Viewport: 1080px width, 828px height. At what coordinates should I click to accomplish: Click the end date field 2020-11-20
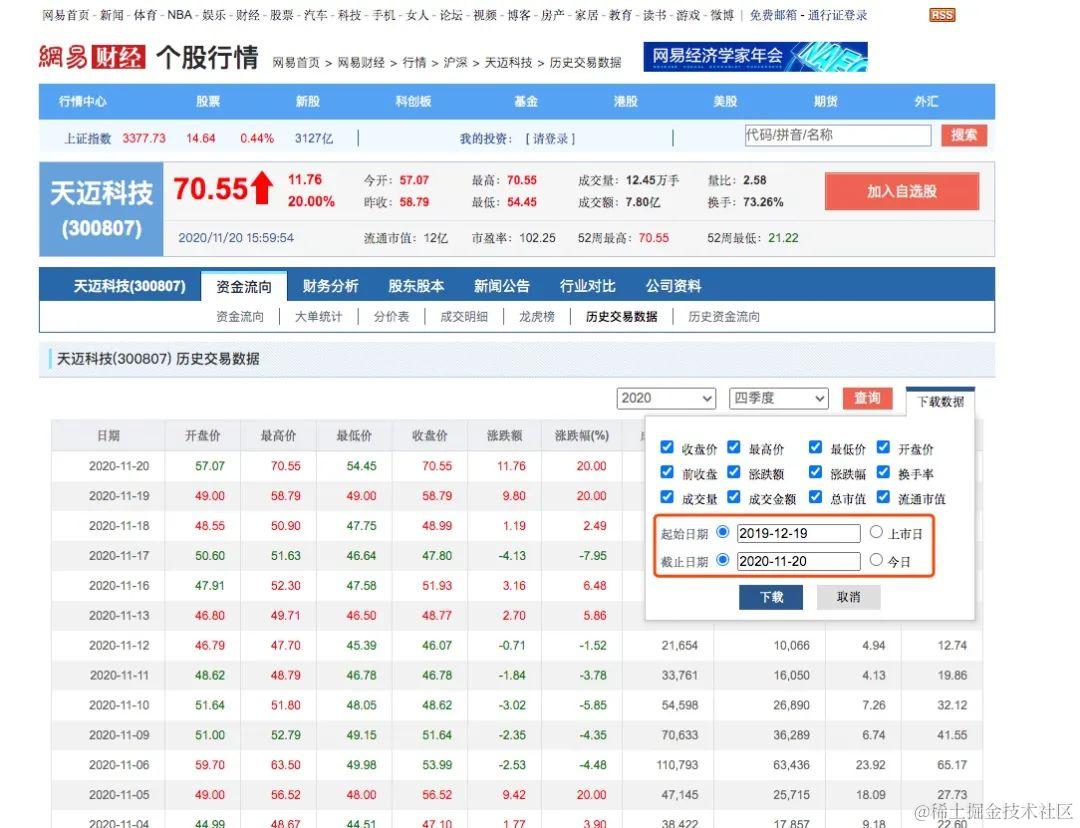pyautogui.click(x=798, y=561)
